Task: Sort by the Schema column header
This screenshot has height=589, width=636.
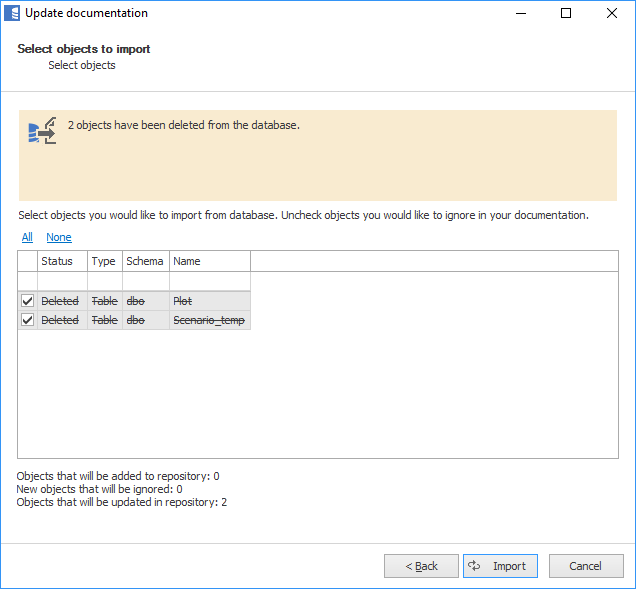Action: point(145,261)
